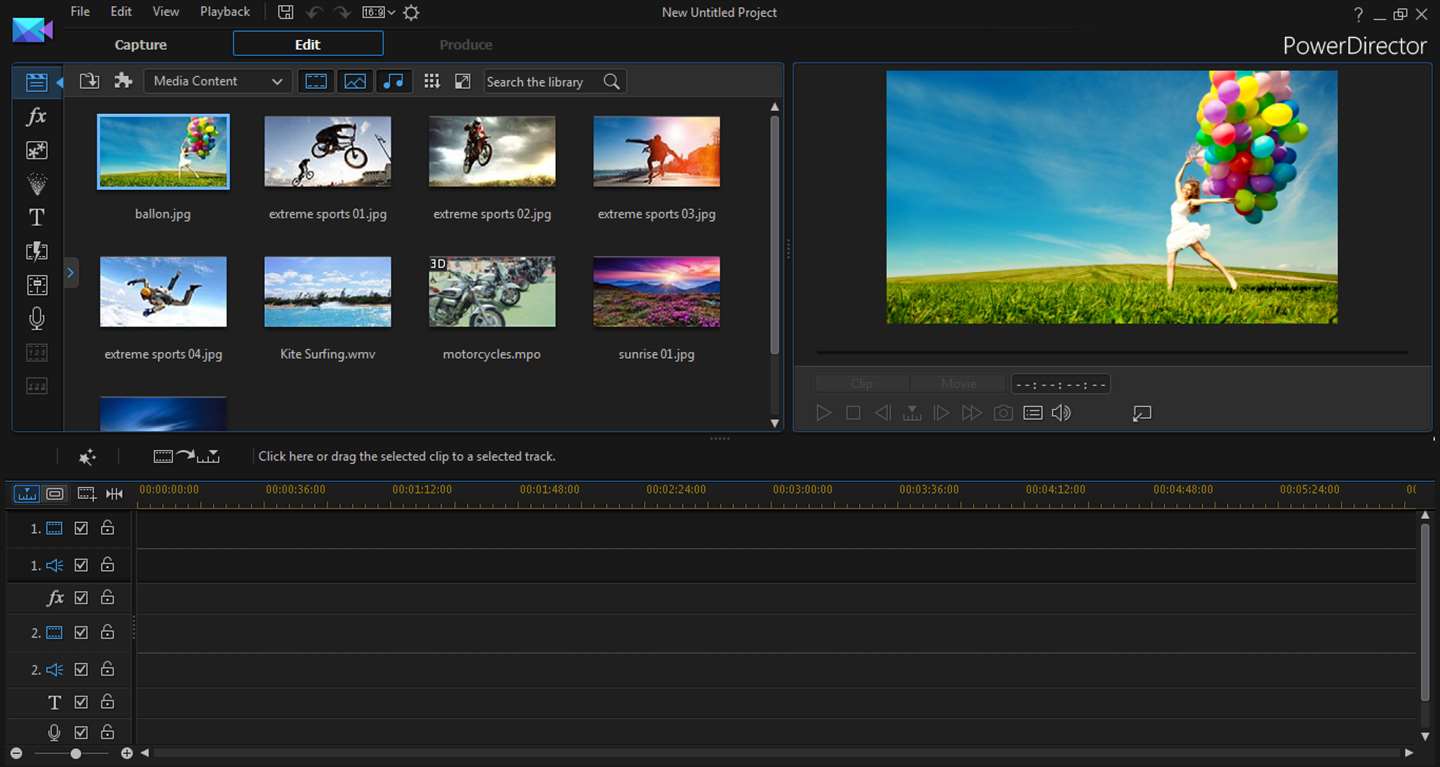This screenshot has width=1440, height=767.
Task: Expand the library explorer side panel arrow
Action: (x=71, y=272)
